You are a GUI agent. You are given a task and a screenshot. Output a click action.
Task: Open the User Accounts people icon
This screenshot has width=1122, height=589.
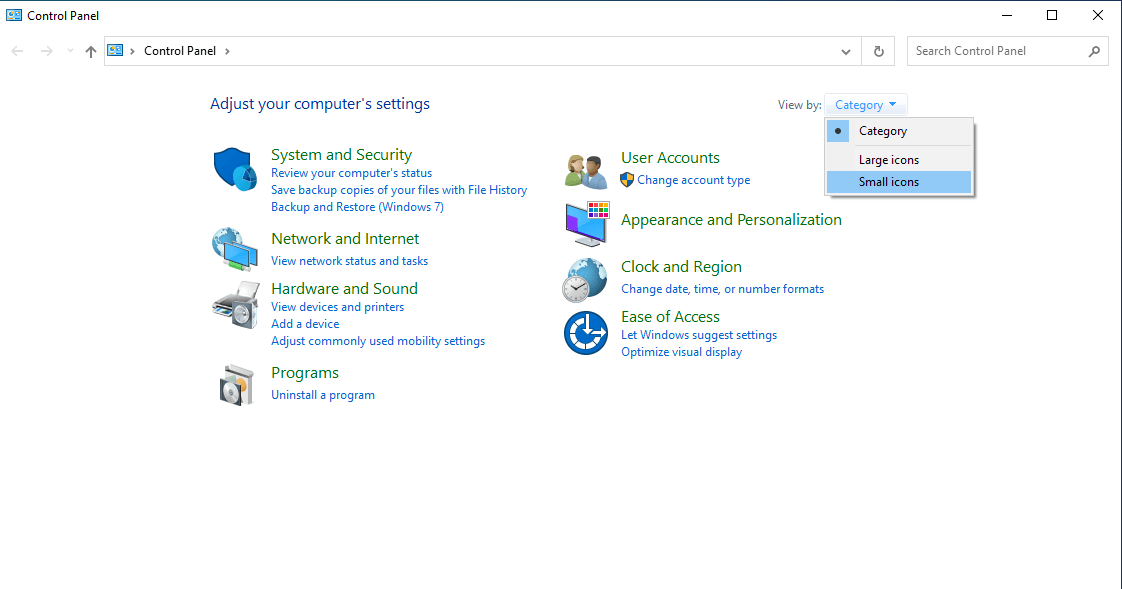585,171
